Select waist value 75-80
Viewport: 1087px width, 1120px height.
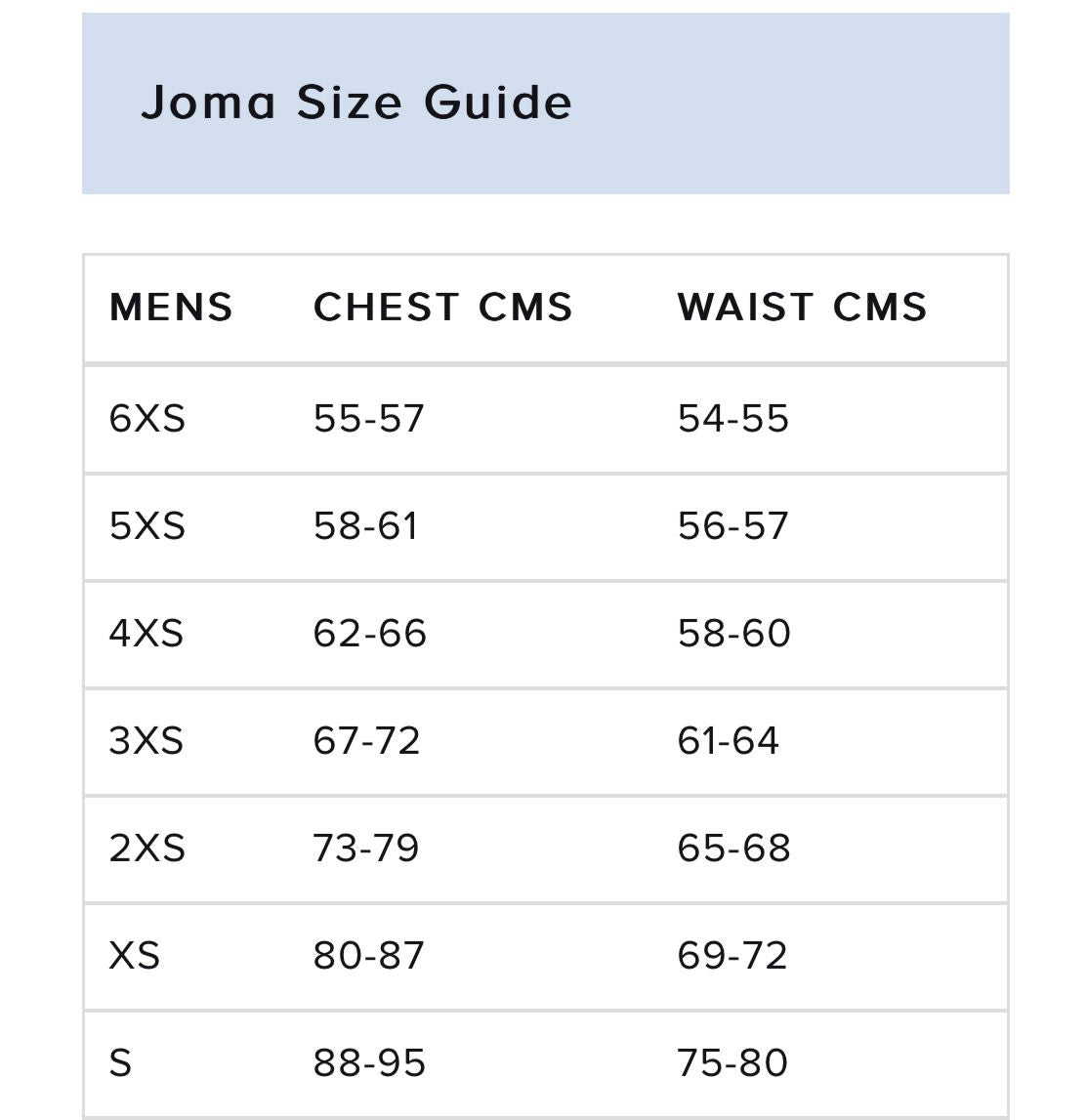[x=732, y=1062]
